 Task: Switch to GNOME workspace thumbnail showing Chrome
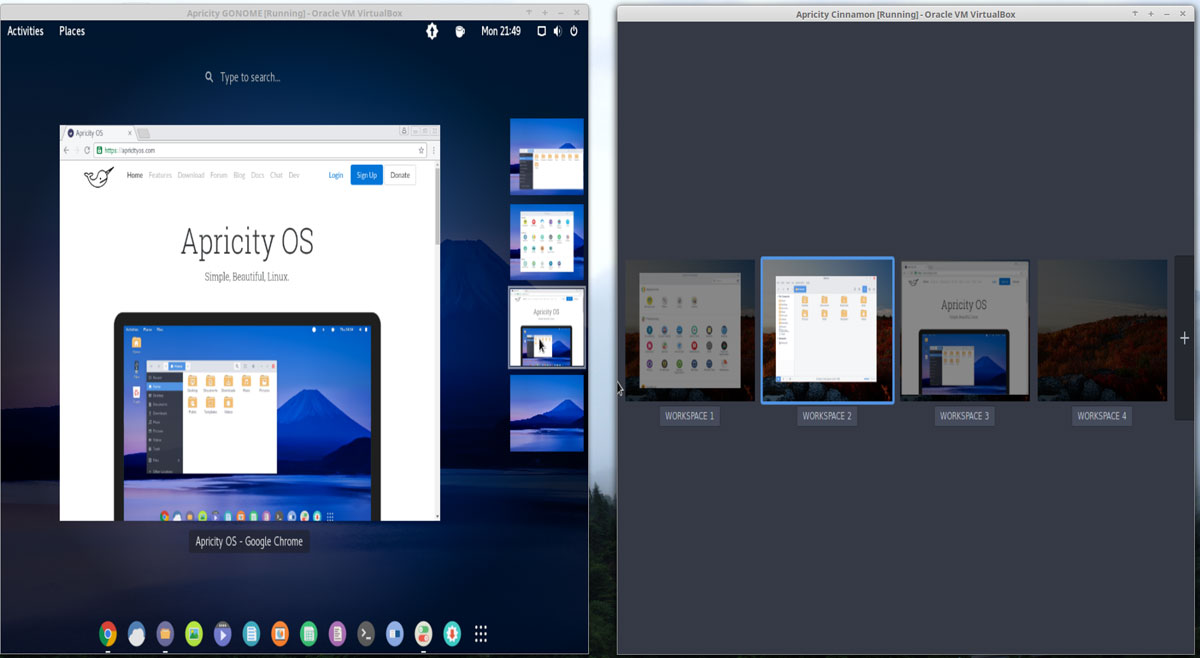(547, 328)
